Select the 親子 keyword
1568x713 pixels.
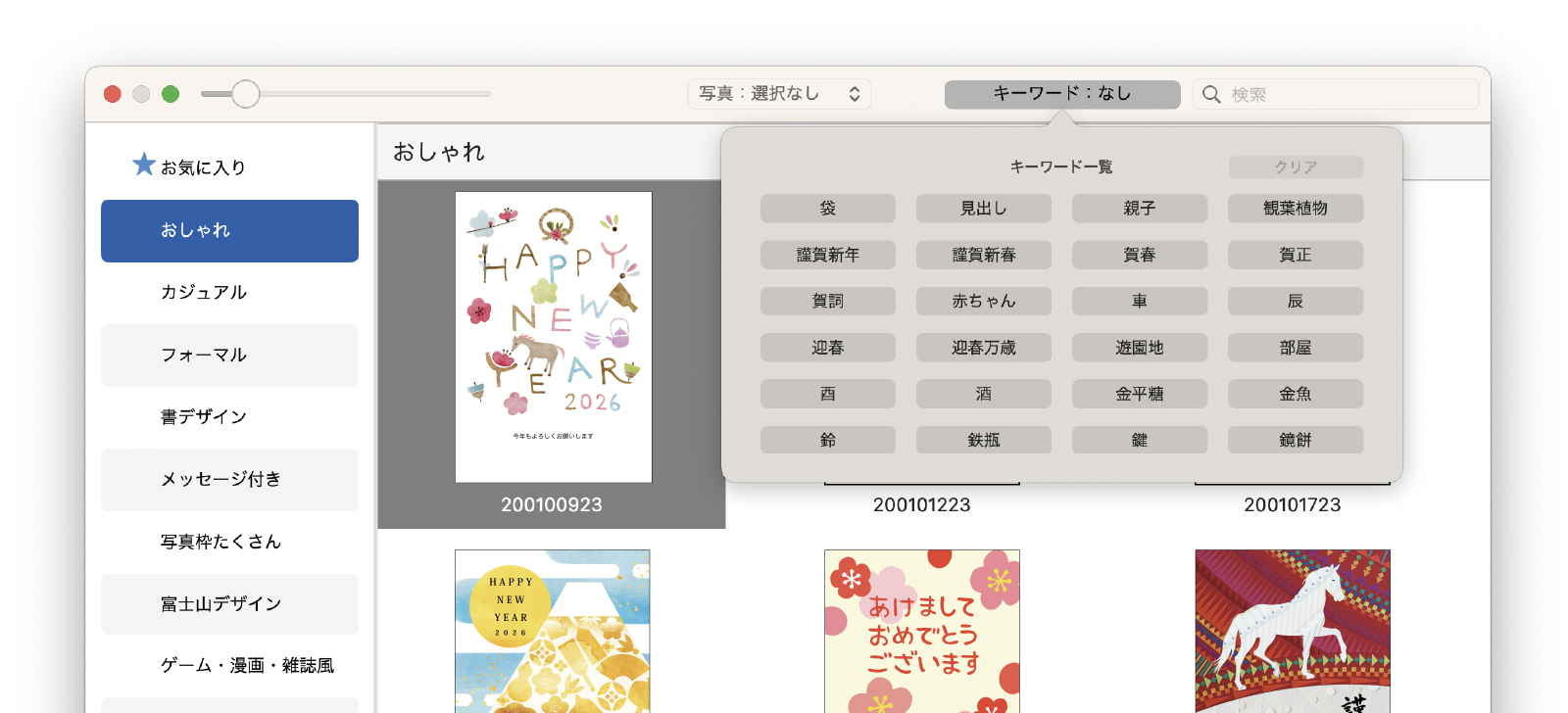click(x=1140, y=209)
